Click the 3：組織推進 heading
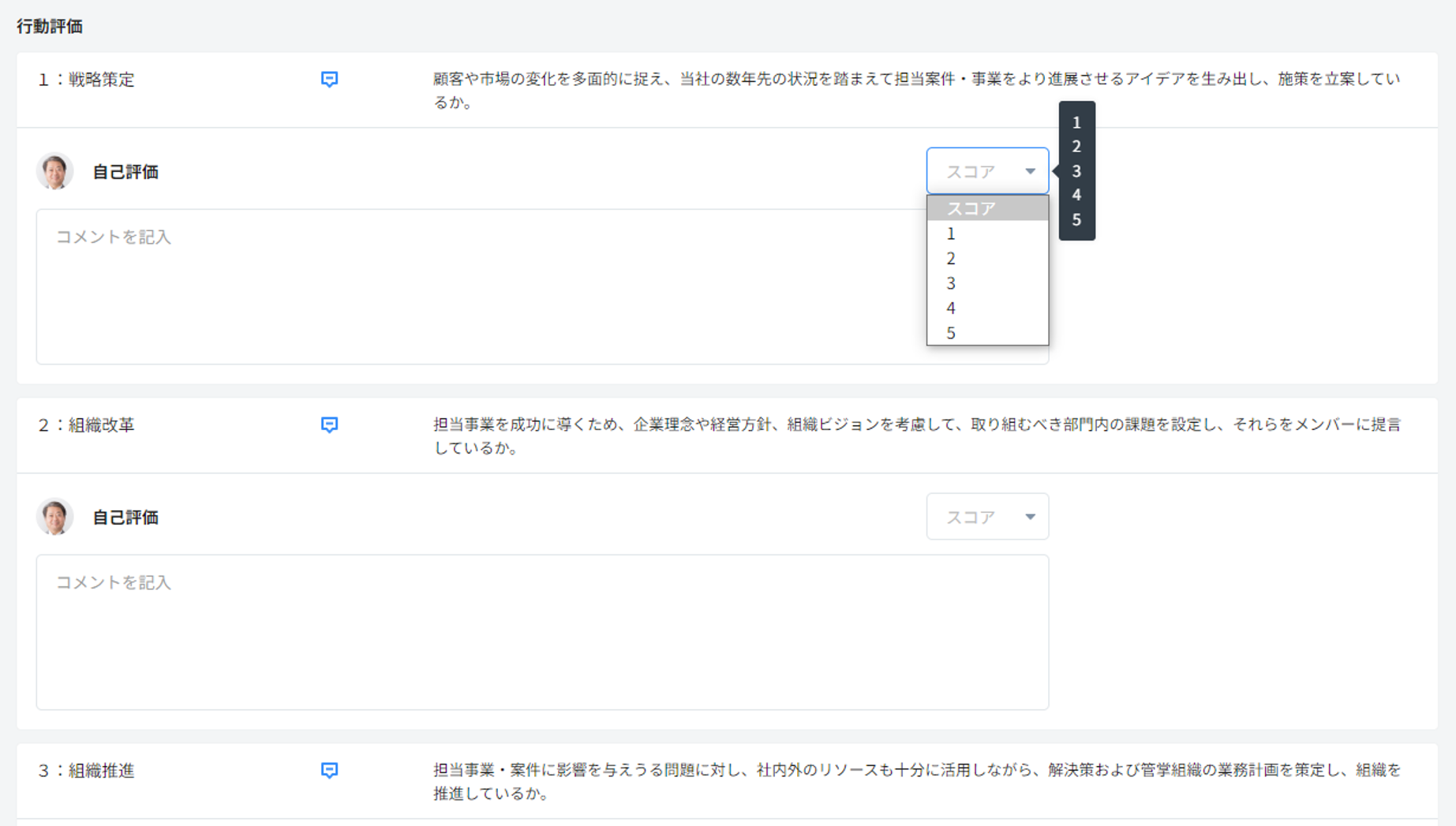The image size is (1456, 826). click(x=87, y=771)
